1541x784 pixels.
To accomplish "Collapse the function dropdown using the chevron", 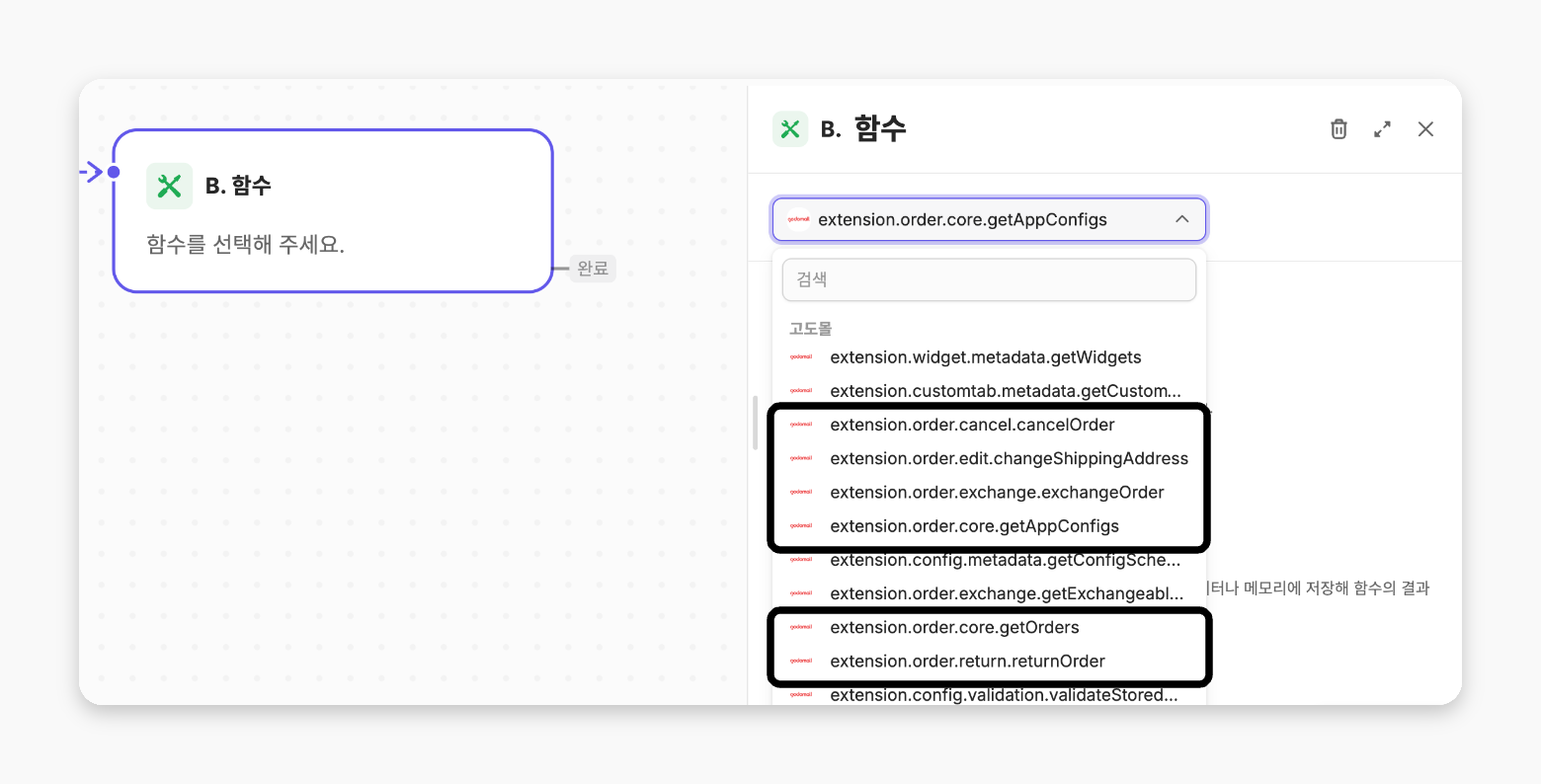I will (1181, 219).
